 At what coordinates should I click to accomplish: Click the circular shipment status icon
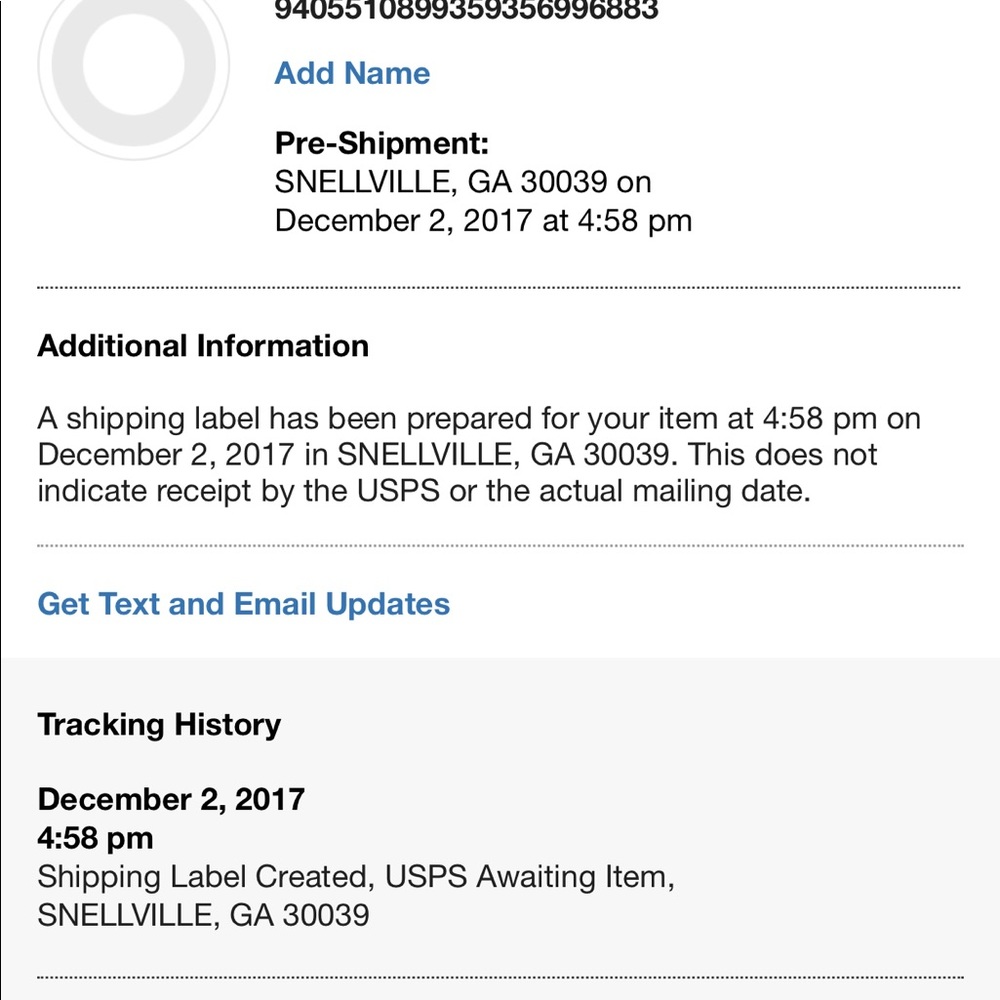(x=133, y=66)
